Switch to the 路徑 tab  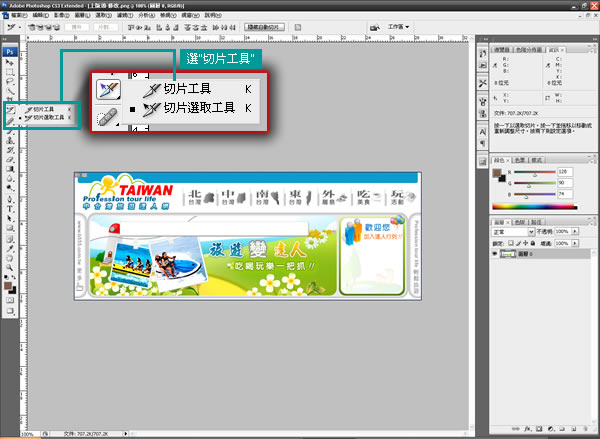coord(536,222)
